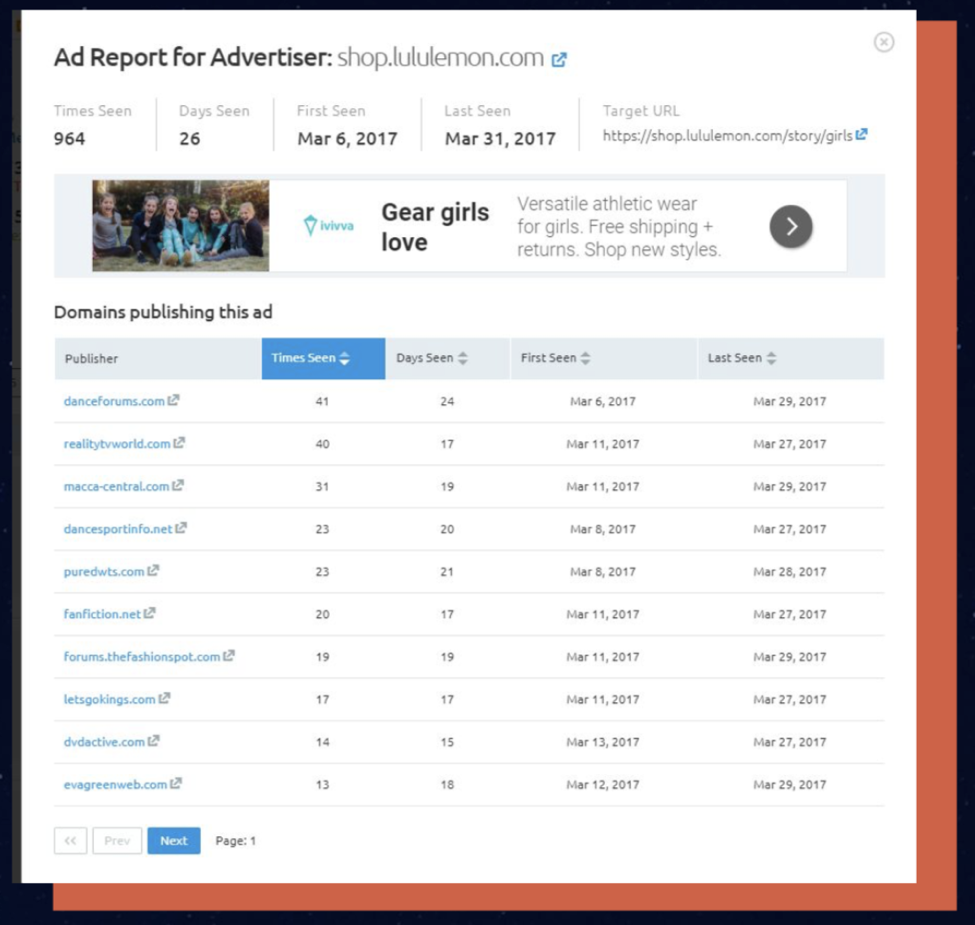This screenshot has width=975, height=925.
Task: Toggle Last Seen column sorting
Action: pos(769,358)
